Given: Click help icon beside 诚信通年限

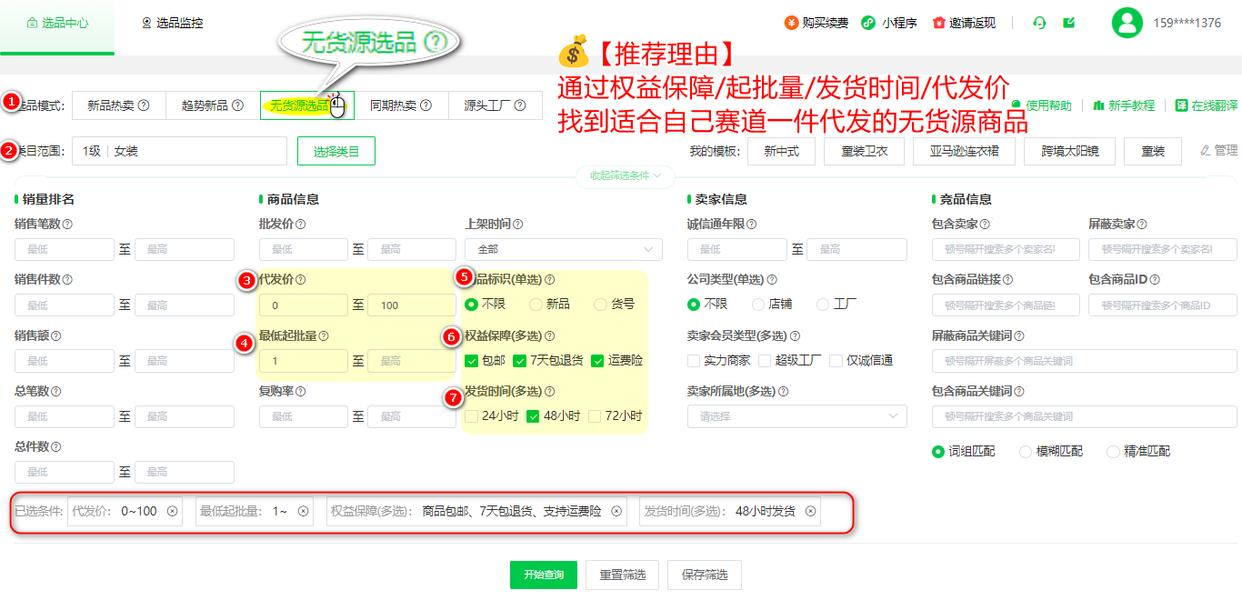Looking at the screenshot, I should 752,224.
